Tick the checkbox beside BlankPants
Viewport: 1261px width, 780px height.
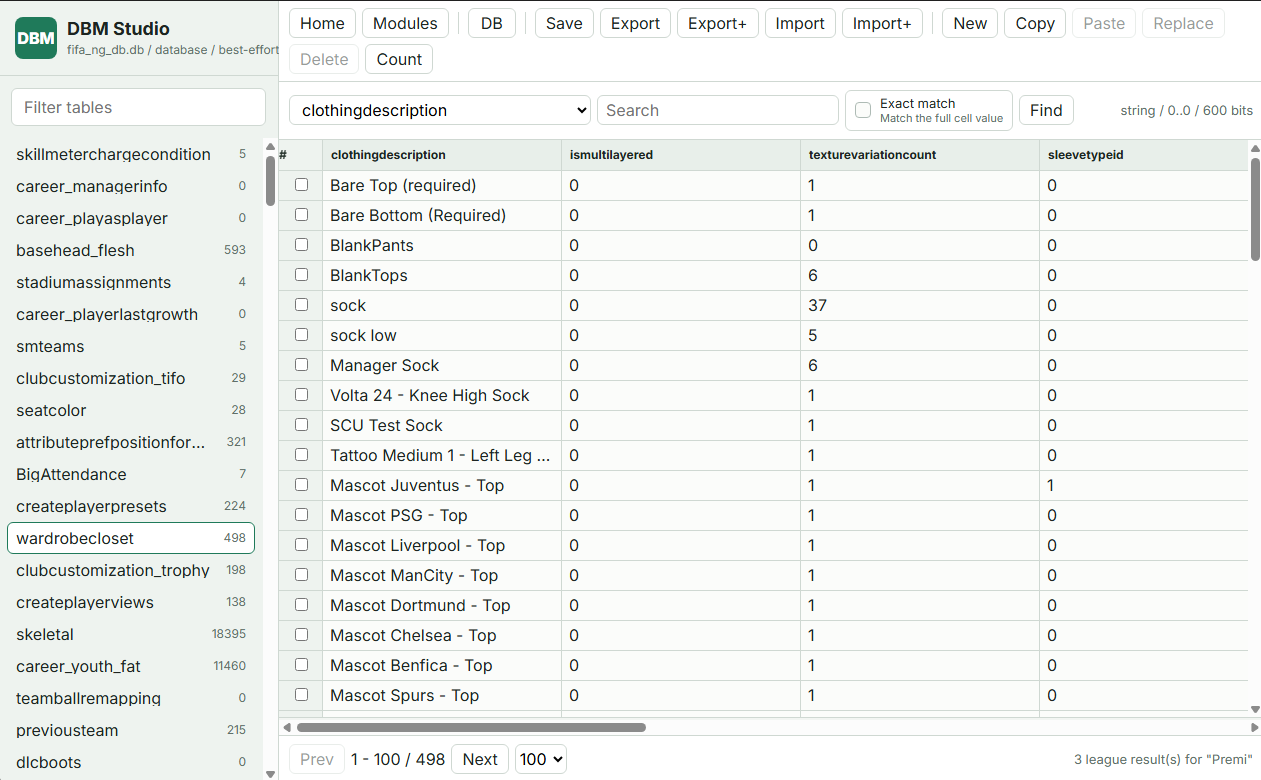[301, 245]
